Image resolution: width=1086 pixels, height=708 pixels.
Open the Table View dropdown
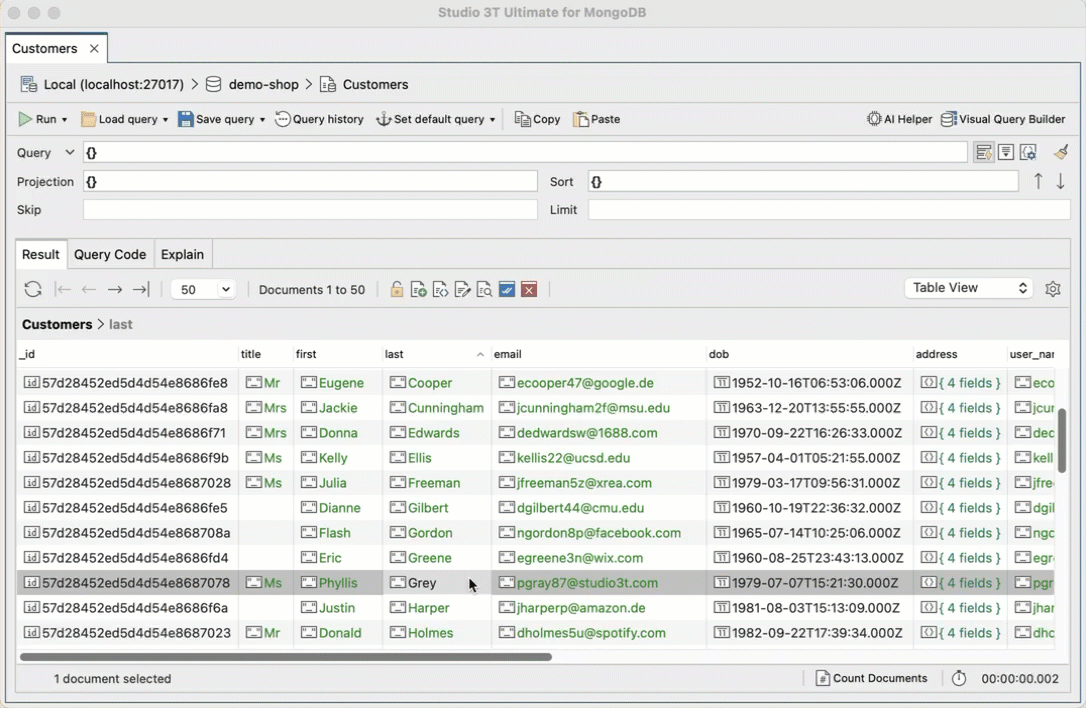967,287
